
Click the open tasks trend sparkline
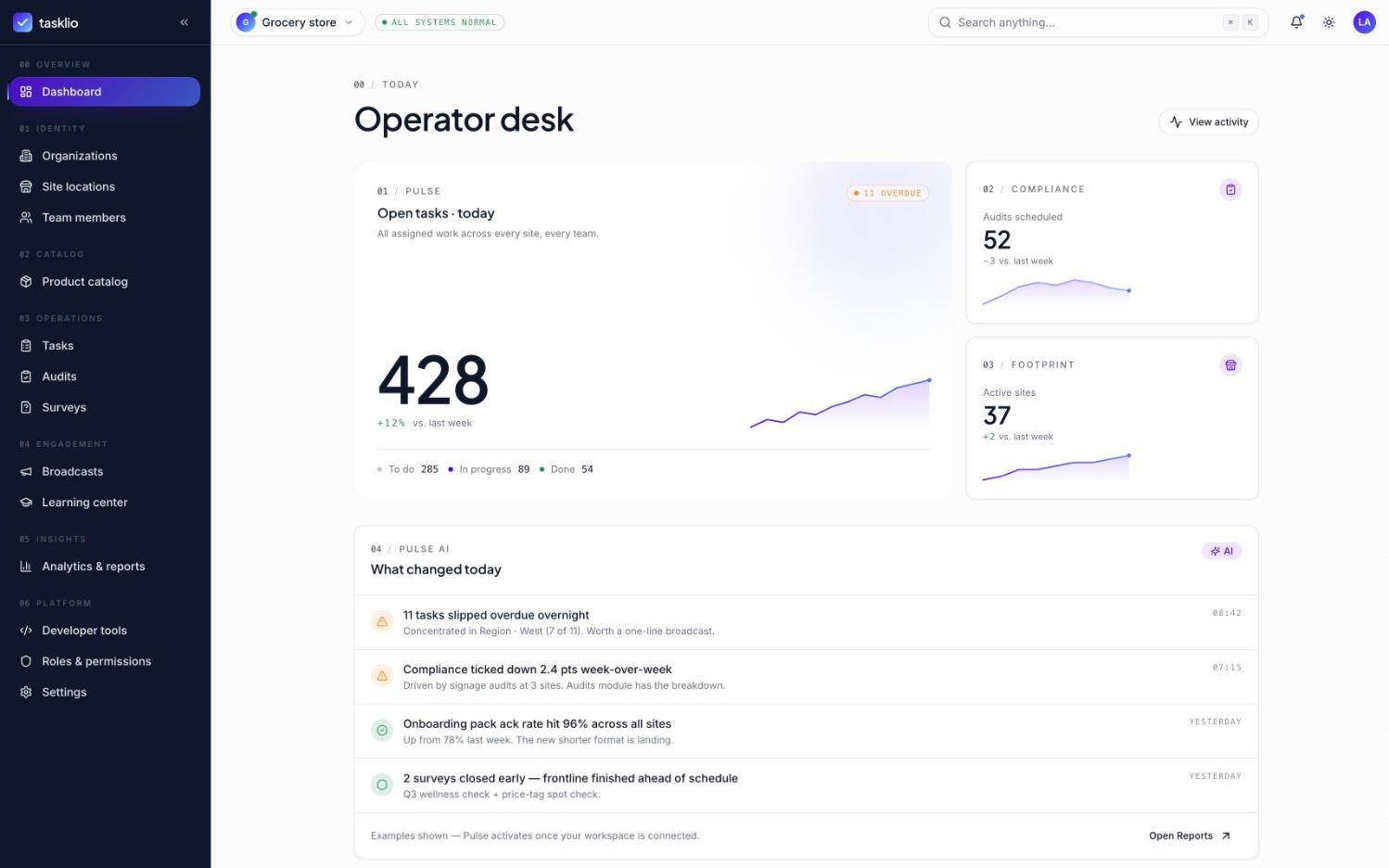pos(840,403)
